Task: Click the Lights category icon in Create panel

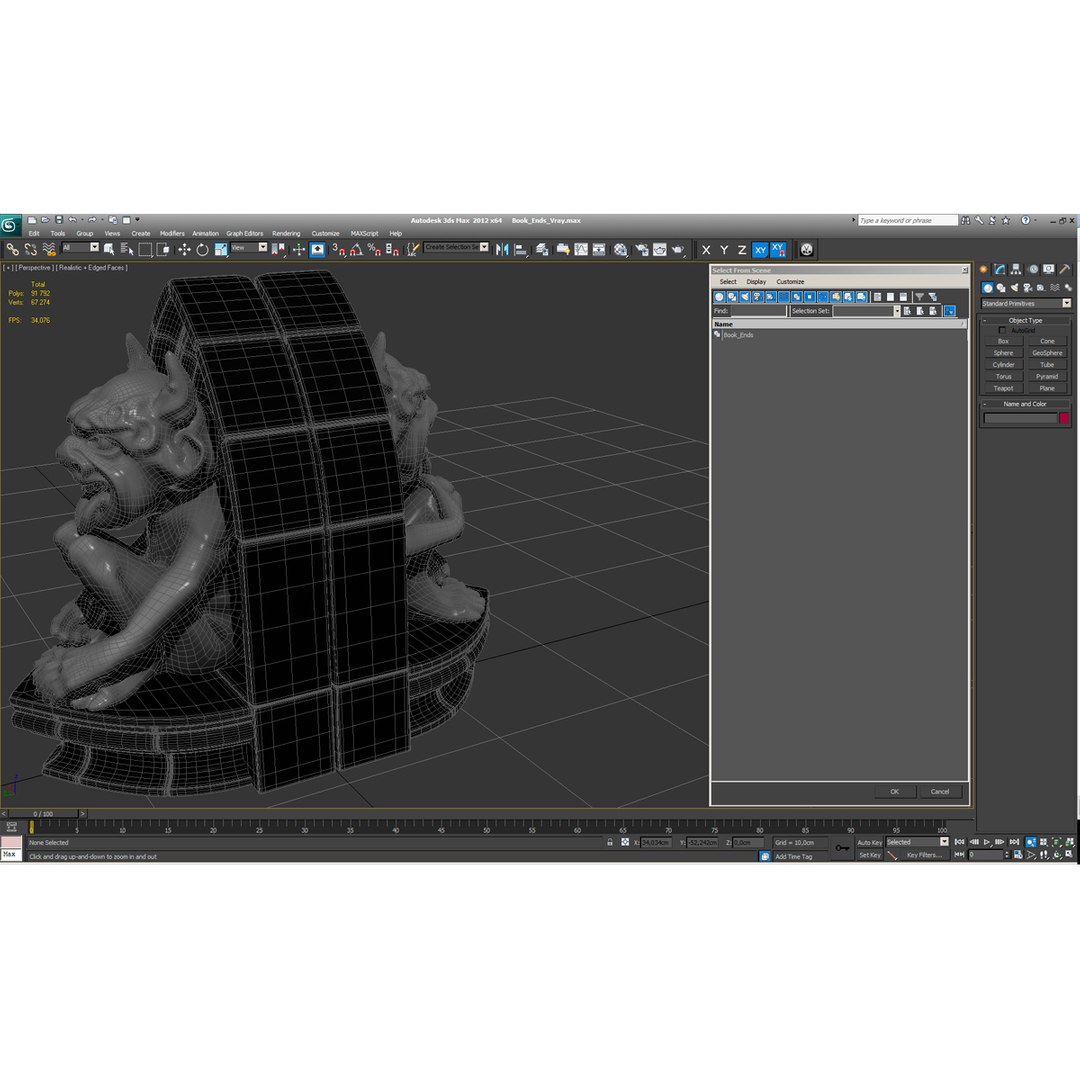Action: [x=1014, y=287]
